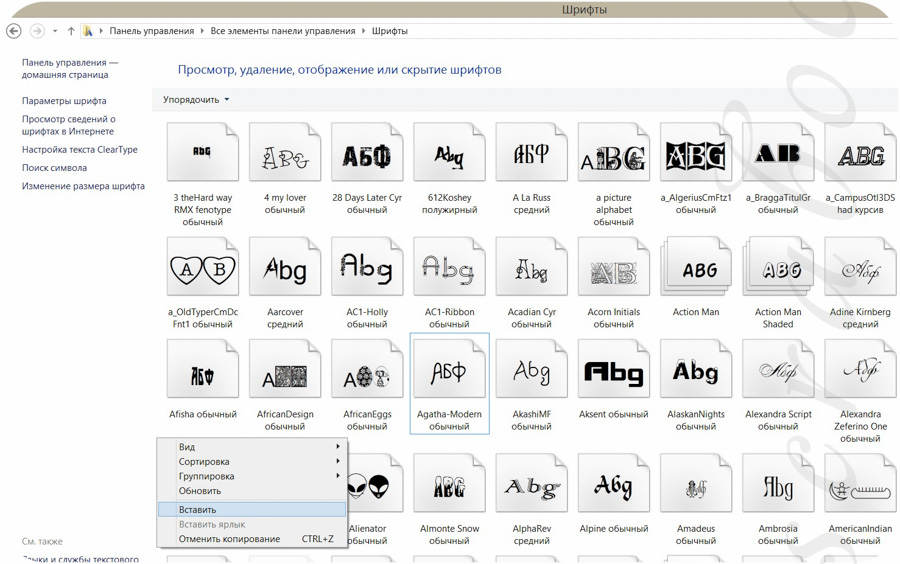Select the 3 theHard way RMX fenotype font icon
Screen dimensions: 900x564
point(203,152)
